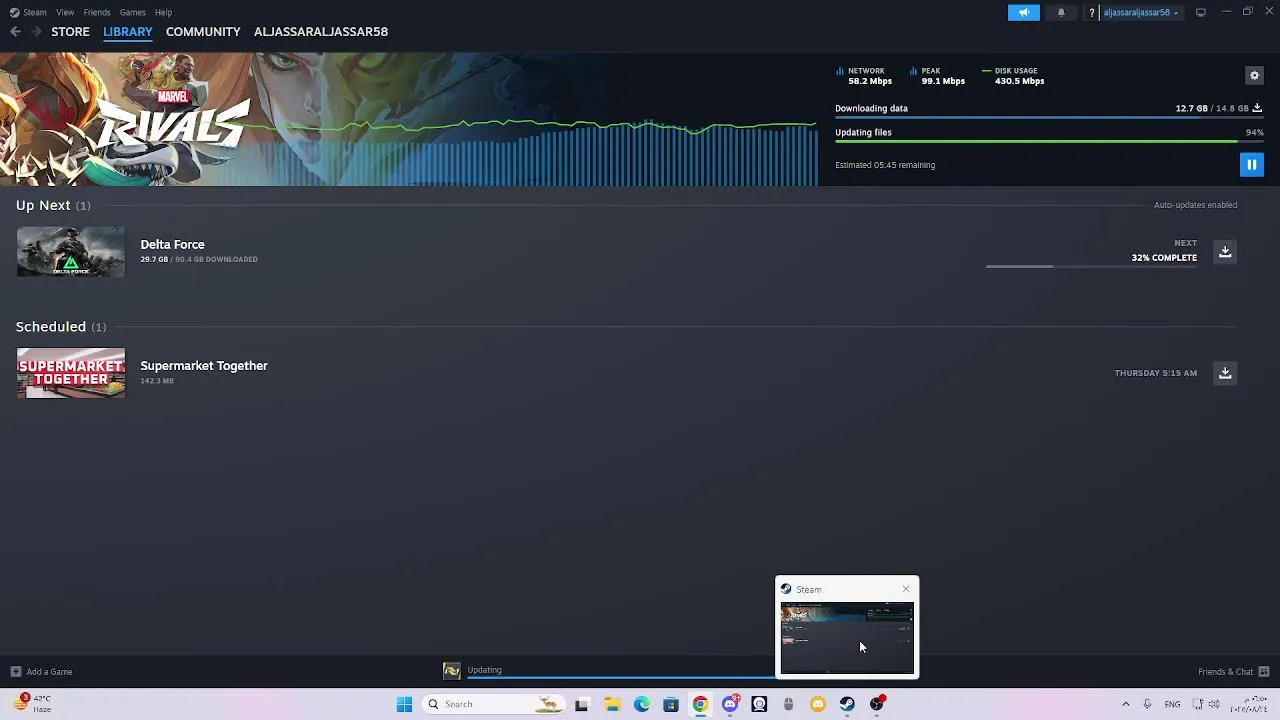Click the Updating status in footer
Image resolution: width=1280 pixels, height=720 pixels.
tap(485, 670)
